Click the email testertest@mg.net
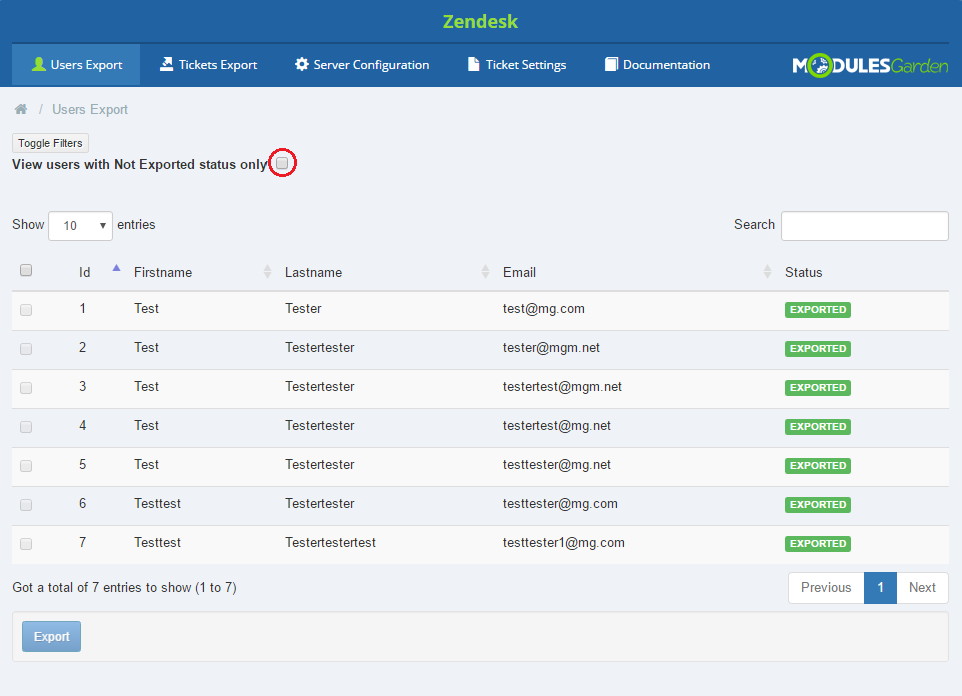Screen dimensions: 962x696 556,425
